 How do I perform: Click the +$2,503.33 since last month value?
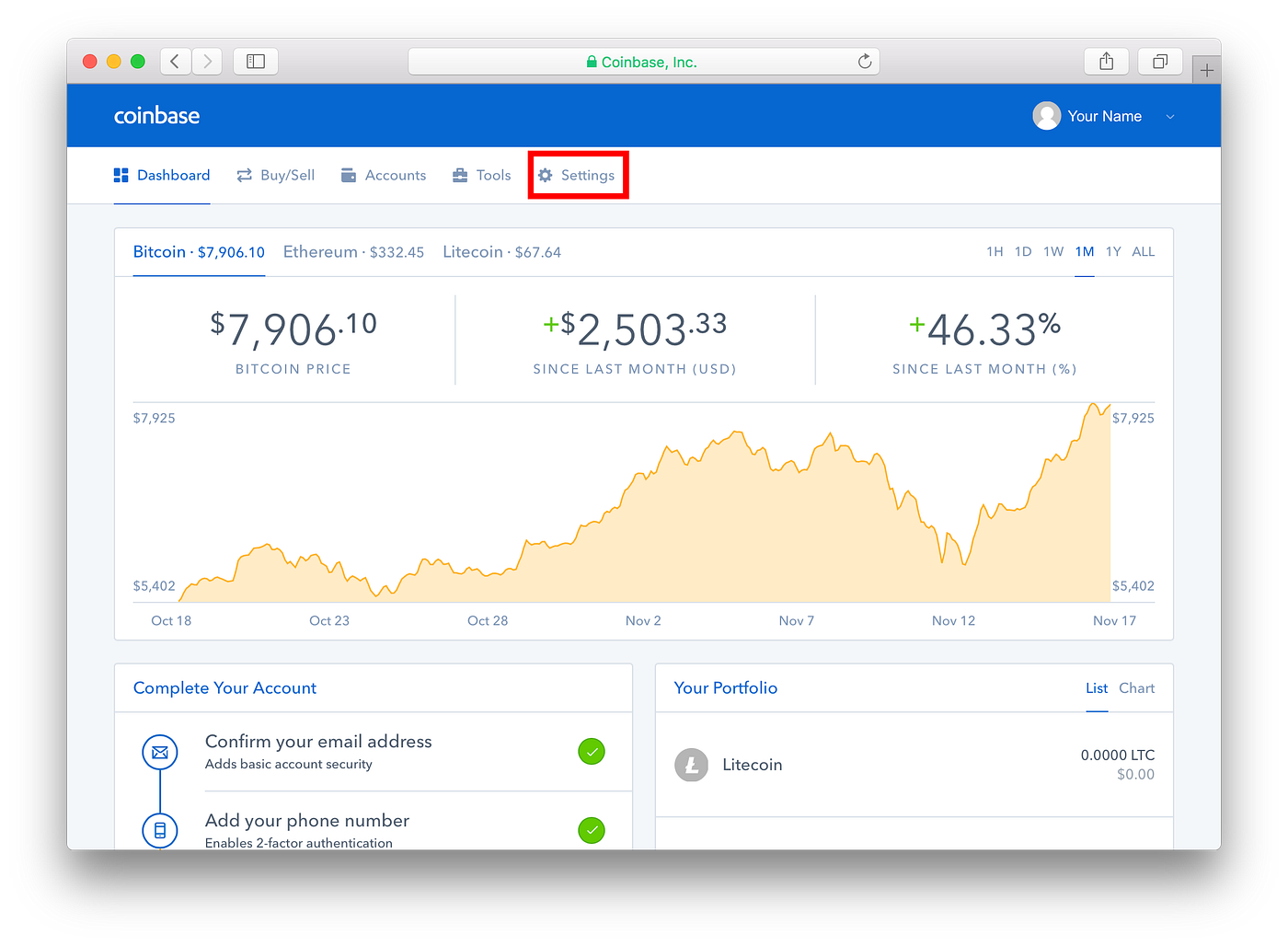pyautogui.click(x=635, y=329)
